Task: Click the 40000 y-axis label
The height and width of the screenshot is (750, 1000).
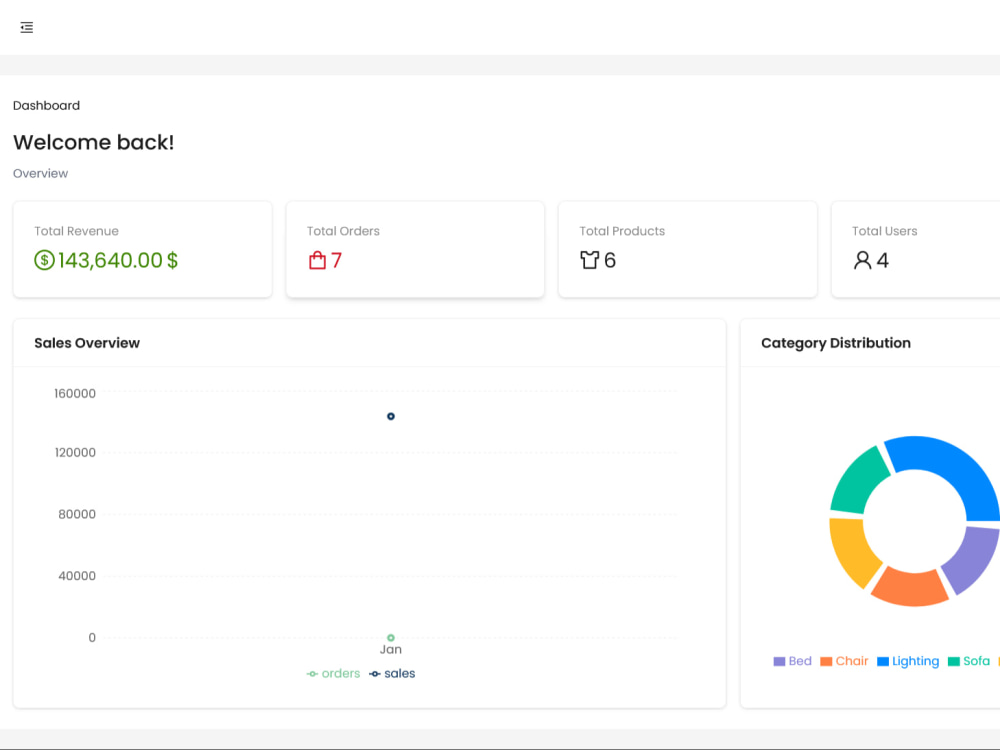Action: (77, 576)
